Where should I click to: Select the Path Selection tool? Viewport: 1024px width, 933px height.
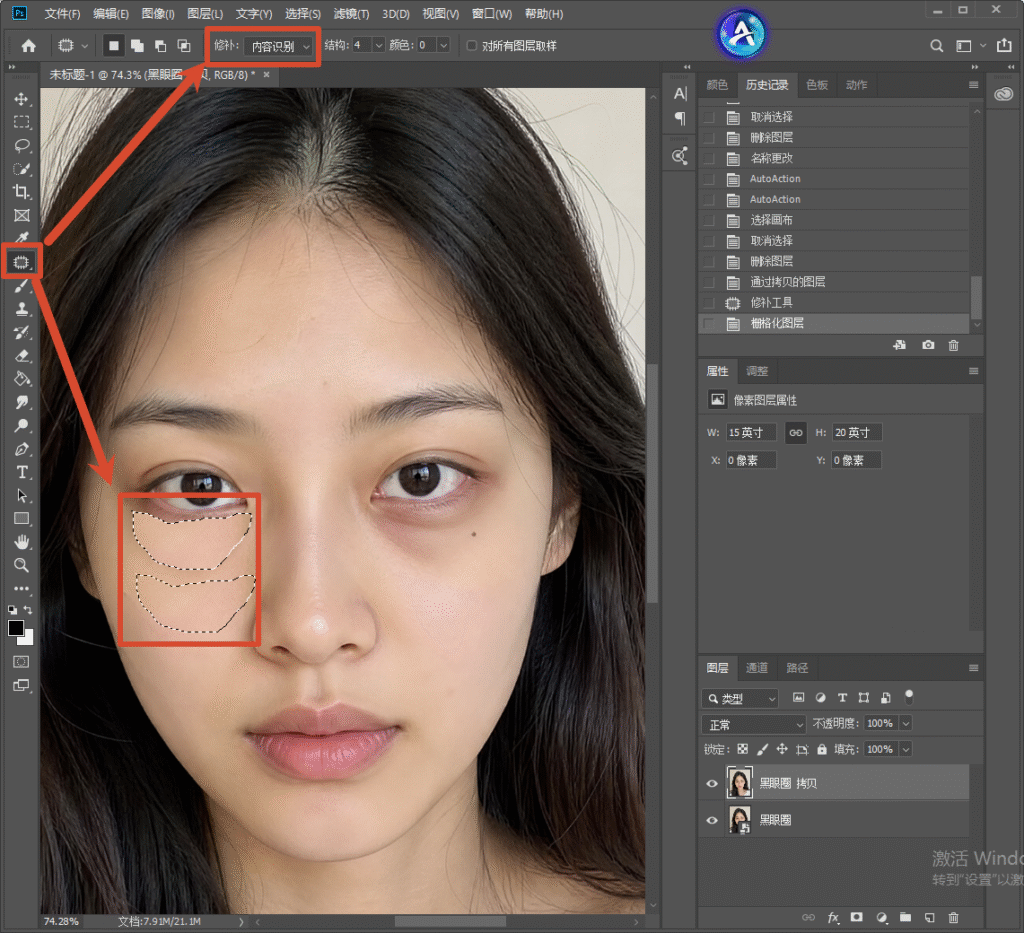coord(22,496)
